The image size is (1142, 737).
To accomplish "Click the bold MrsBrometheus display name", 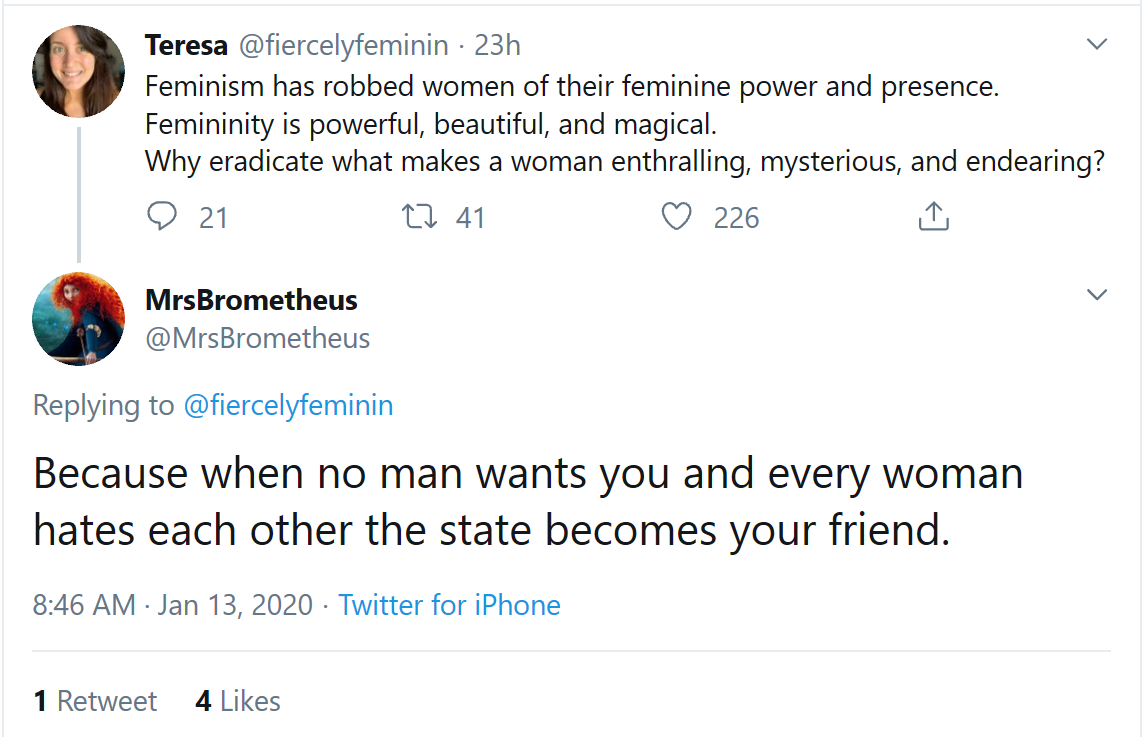I will tap(251, 299).
